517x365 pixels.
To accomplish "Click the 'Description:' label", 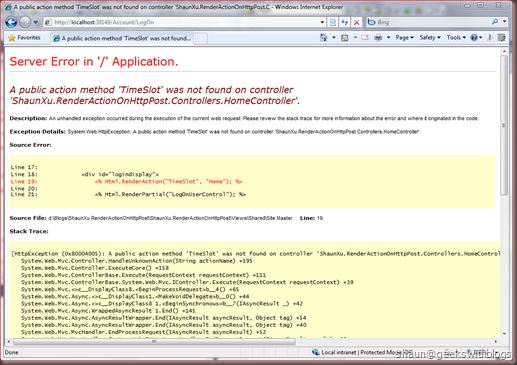I will (x=28, y=118).
